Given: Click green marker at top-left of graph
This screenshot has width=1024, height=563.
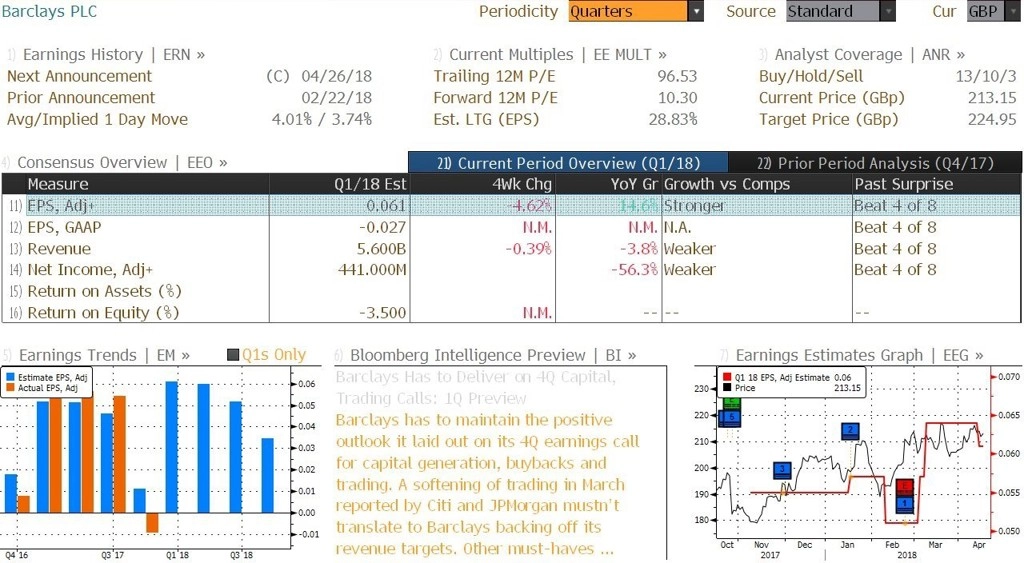Looking at the screenshot, I should (731, 403).
